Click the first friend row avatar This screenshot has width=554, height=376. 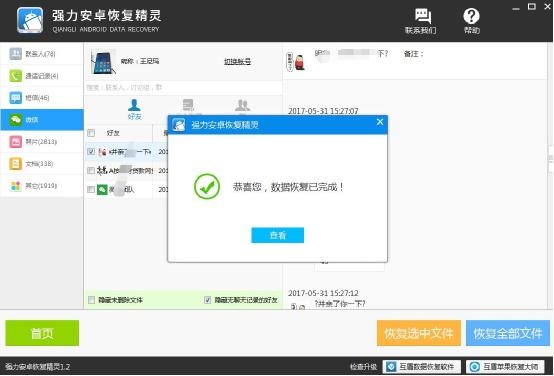[102, 152]
